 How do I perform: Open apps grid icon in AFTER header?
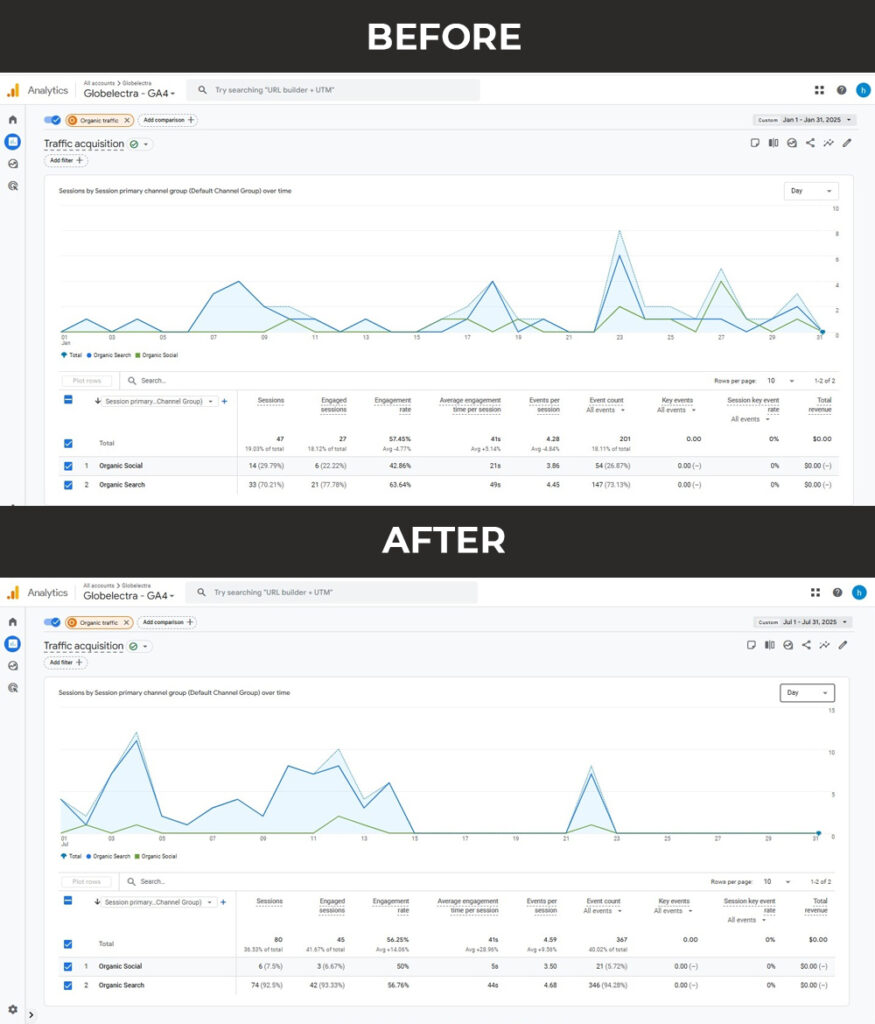tap(816, 592)
